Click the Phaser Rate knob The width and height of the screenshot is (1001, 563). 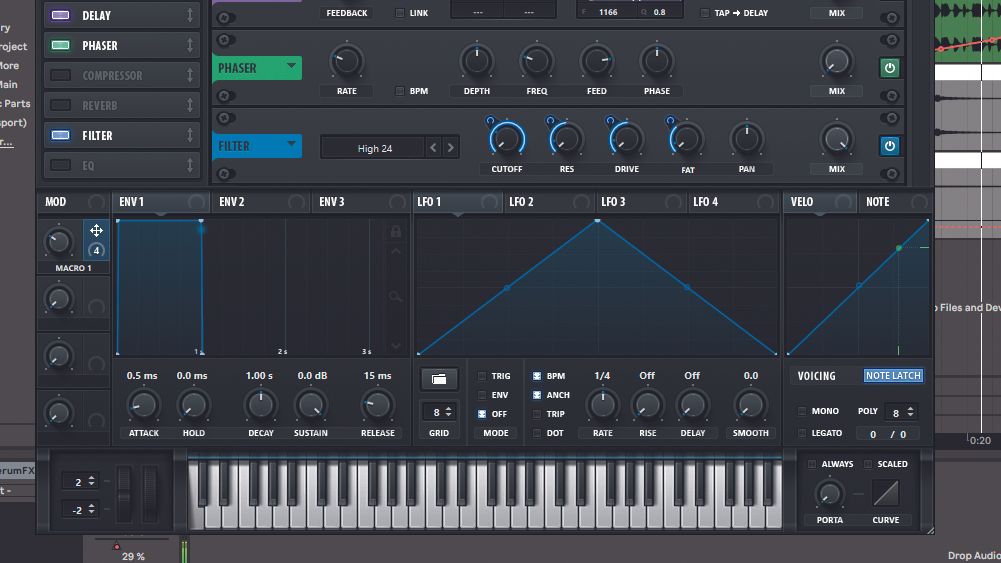(347, 61)
